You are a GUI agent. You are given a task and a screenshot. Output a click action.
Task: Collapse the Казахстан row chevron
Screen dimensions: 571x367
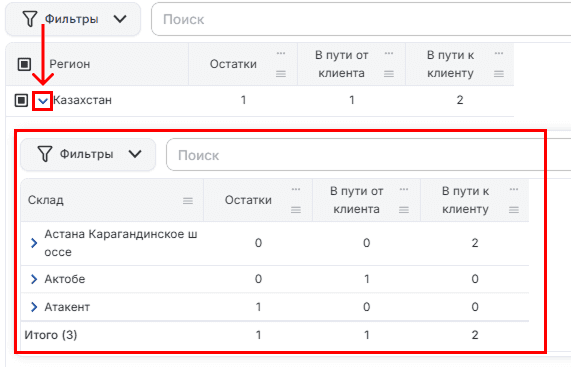[x=43, y=101]
